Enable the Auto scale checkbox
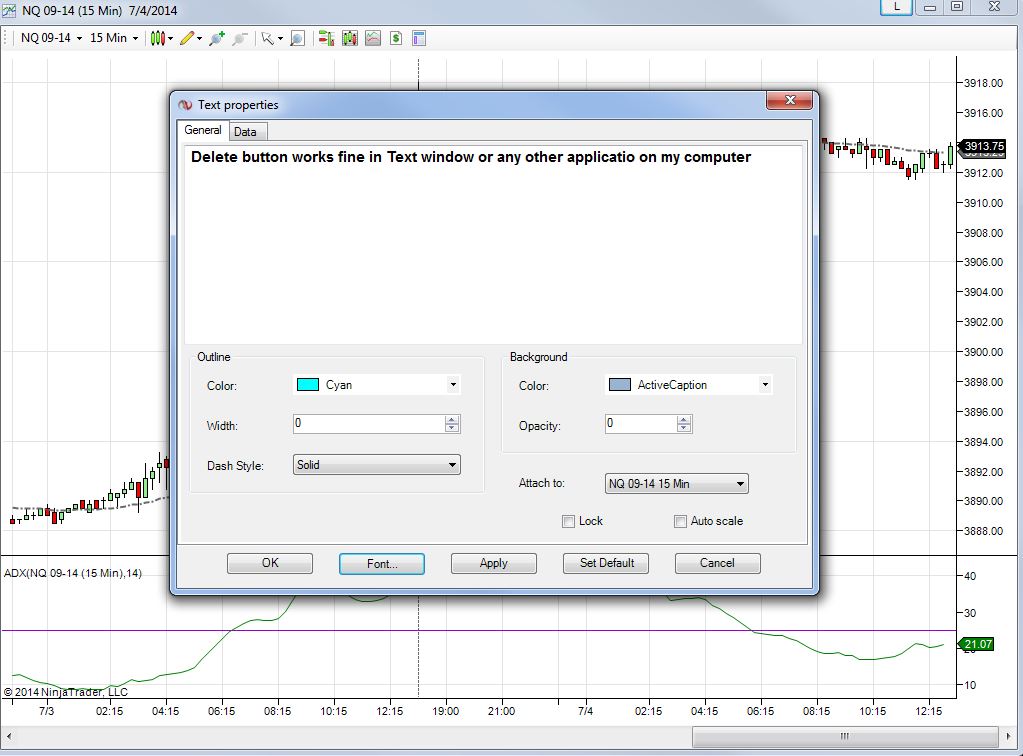 680,521
